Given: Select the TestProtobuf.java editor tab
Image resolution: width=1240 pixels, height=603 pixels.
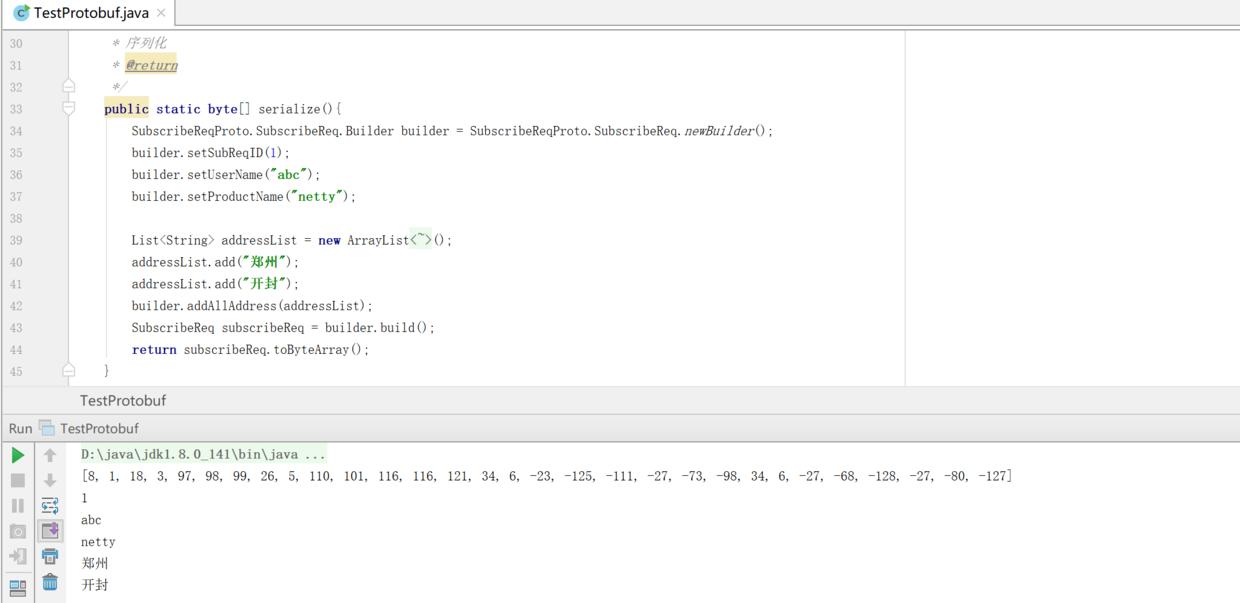Looking at the screenshot, I should coord(90,13).
